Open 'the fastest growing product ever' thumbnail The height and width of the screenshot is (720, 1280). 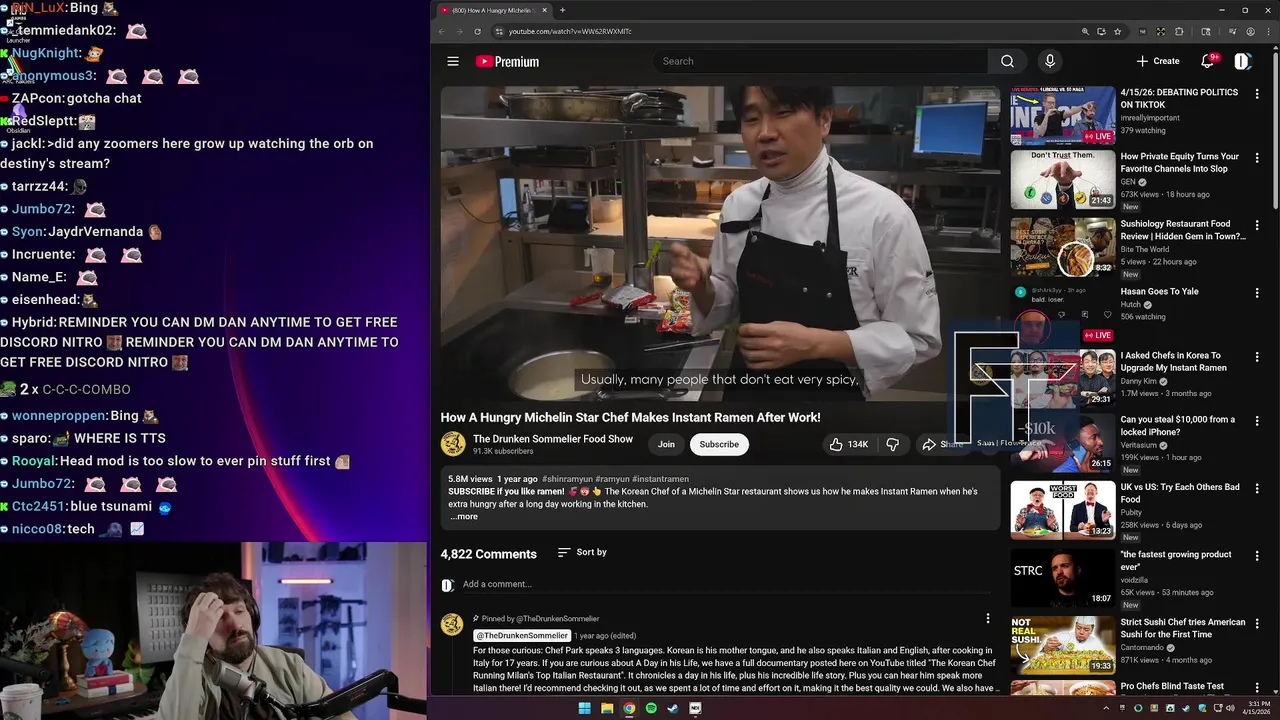pos(1062,578)
